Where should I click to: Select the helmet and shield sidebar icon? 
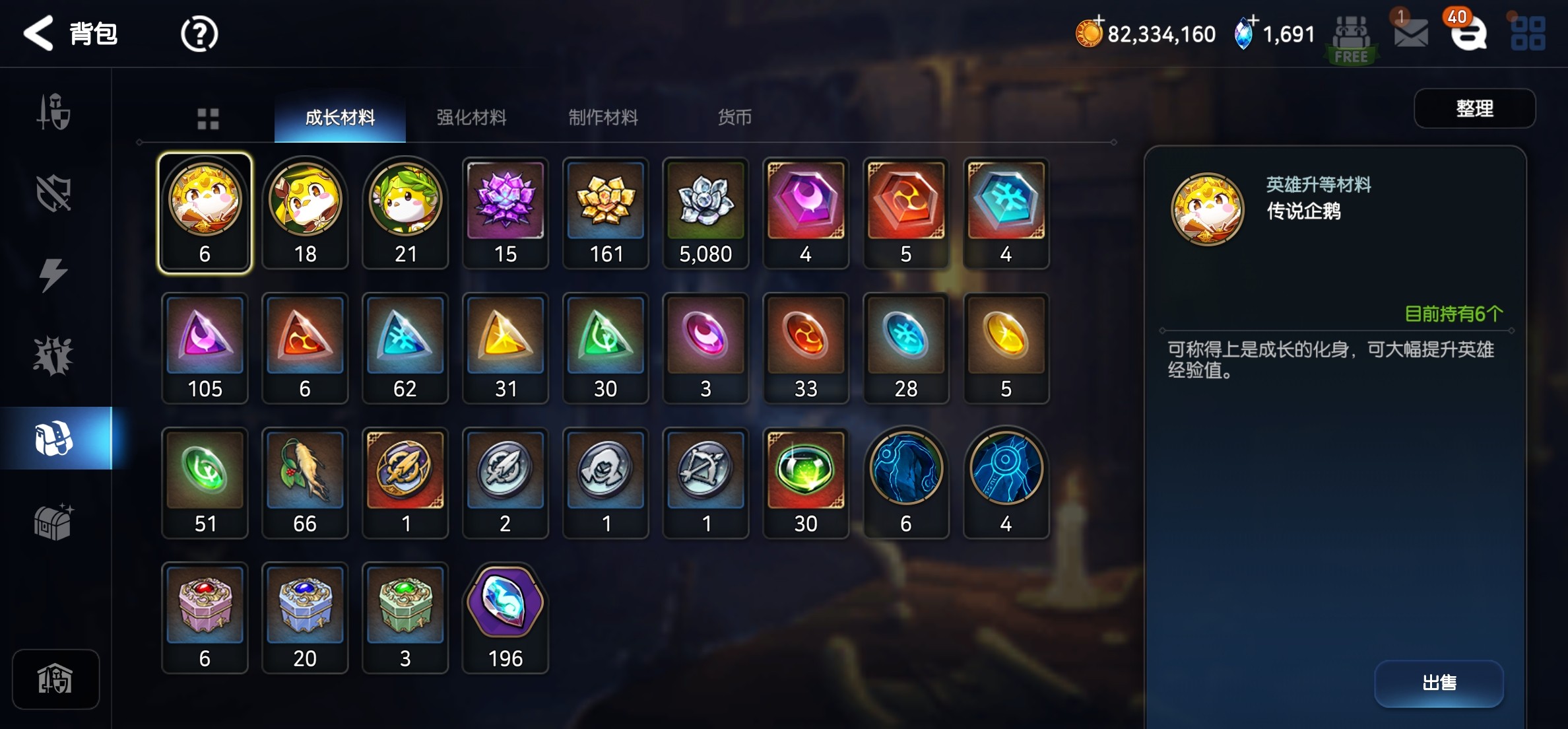pyautogui.click(x=53, y=112)
